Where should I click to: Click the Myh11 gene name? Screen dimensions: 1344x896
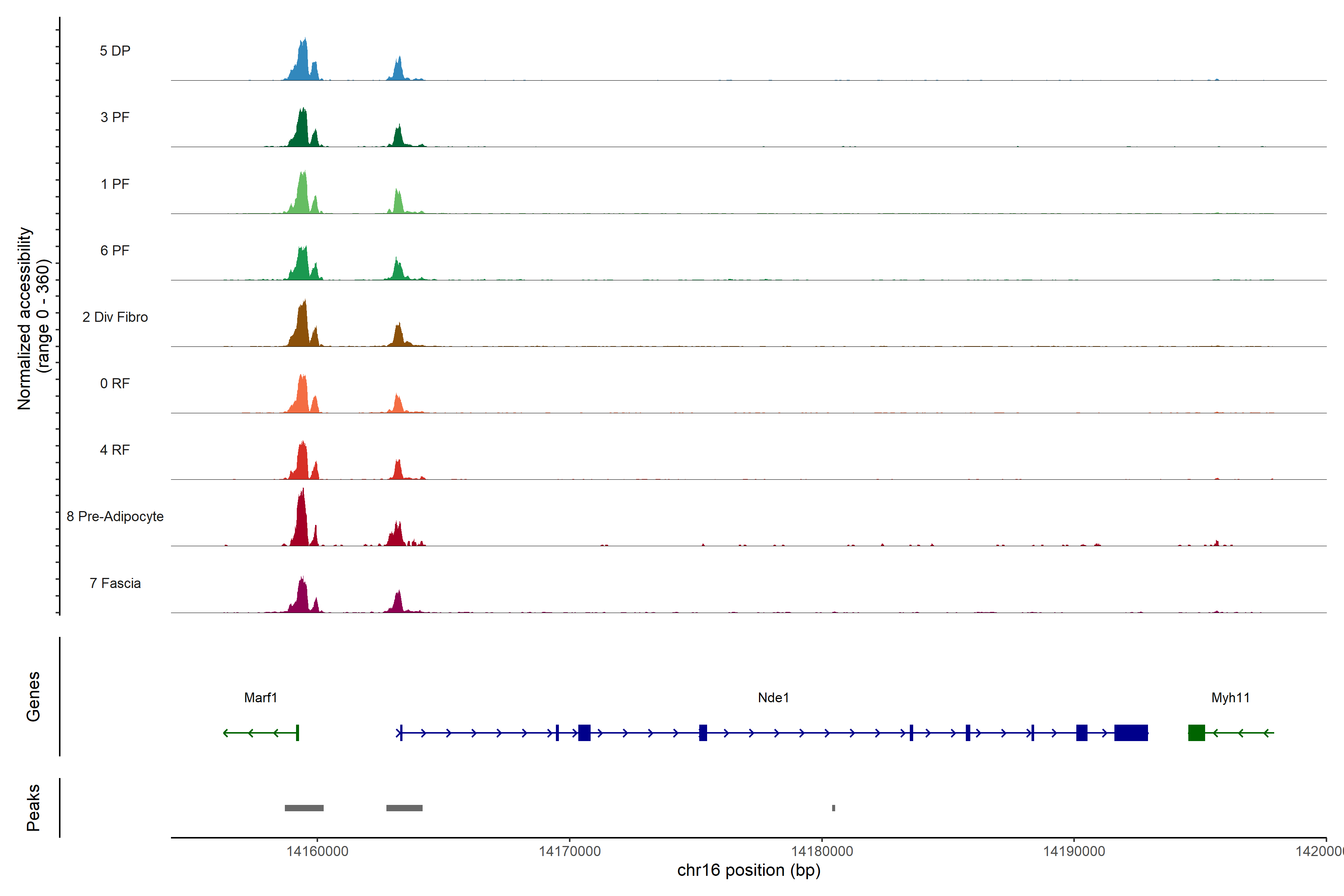tap(1230, 698)
